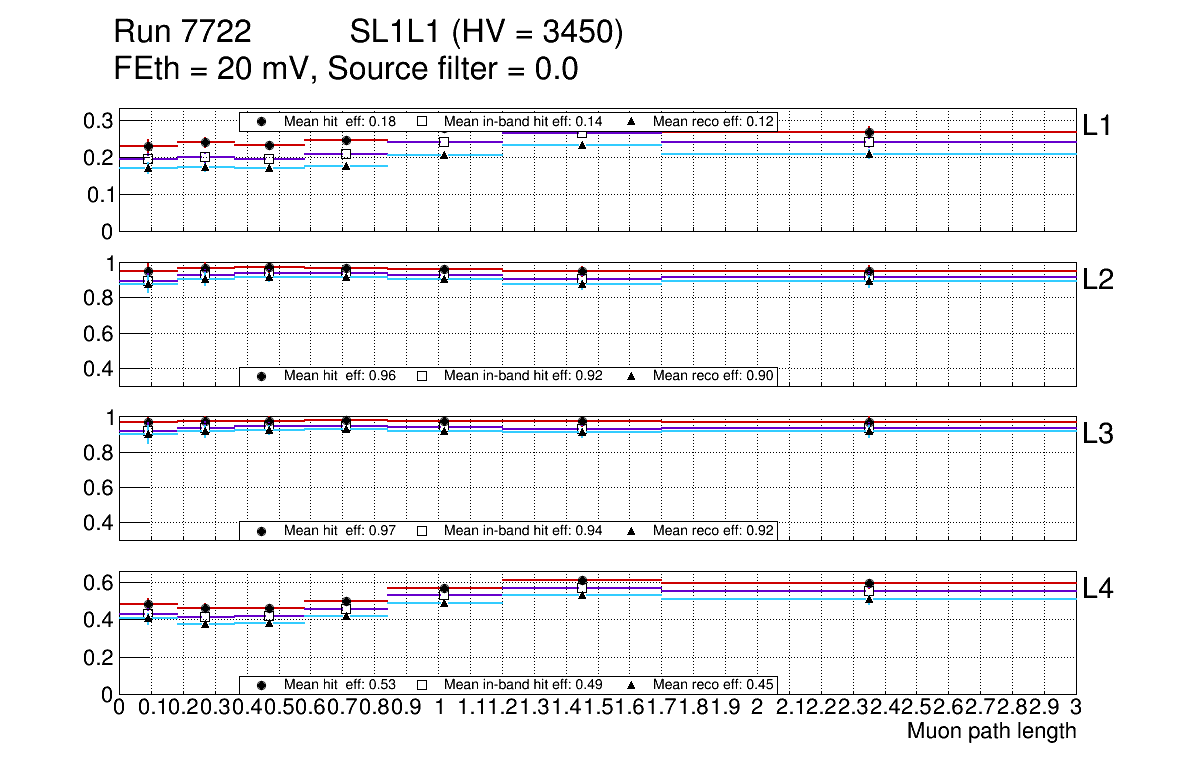Click the rightmost open square data point in L1
The height and width of the screenshot is (772, 1196).
click(869, 142)
